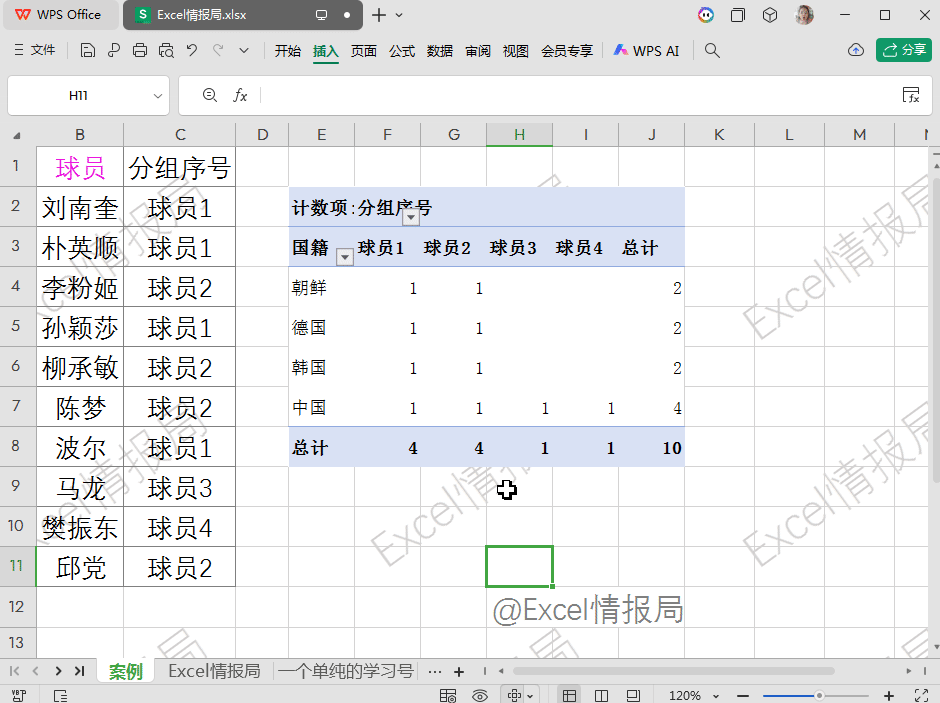Switch to Normal view icon in status bar
Screen dimensions: 940x703
[570, 695]
